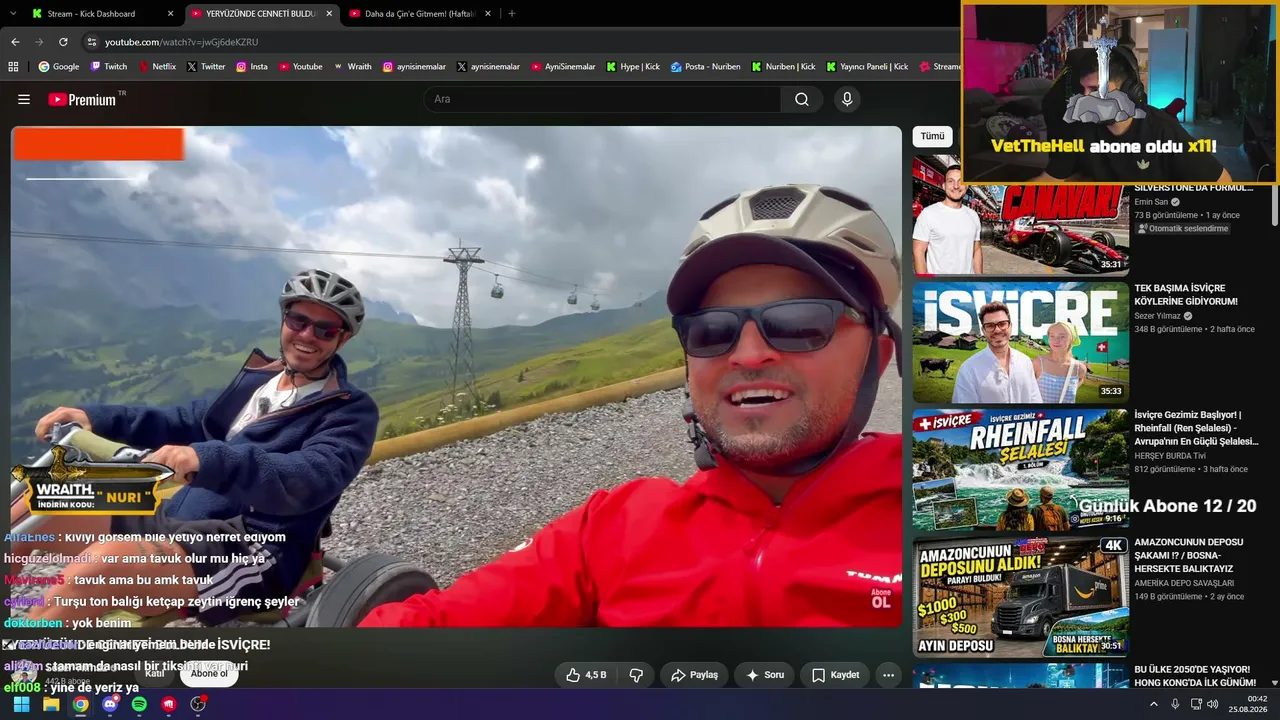Open the Windows Start menu
1280x720 pixels.
click(x=21, y=704)
